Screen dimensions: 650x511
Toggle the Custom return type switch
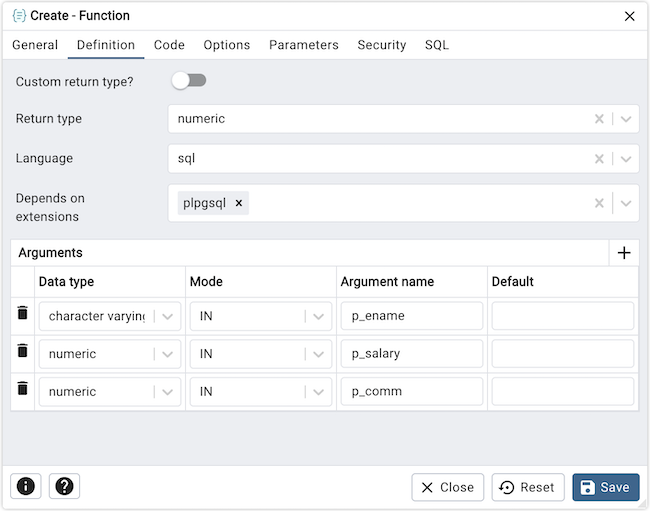click(x=189, y=80)
